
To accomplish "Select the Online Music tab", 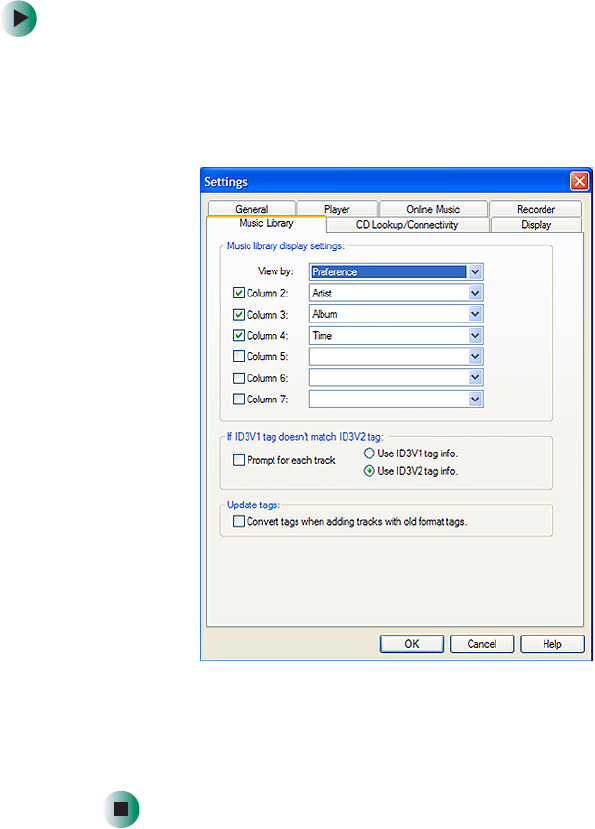I will coord(433,209).
